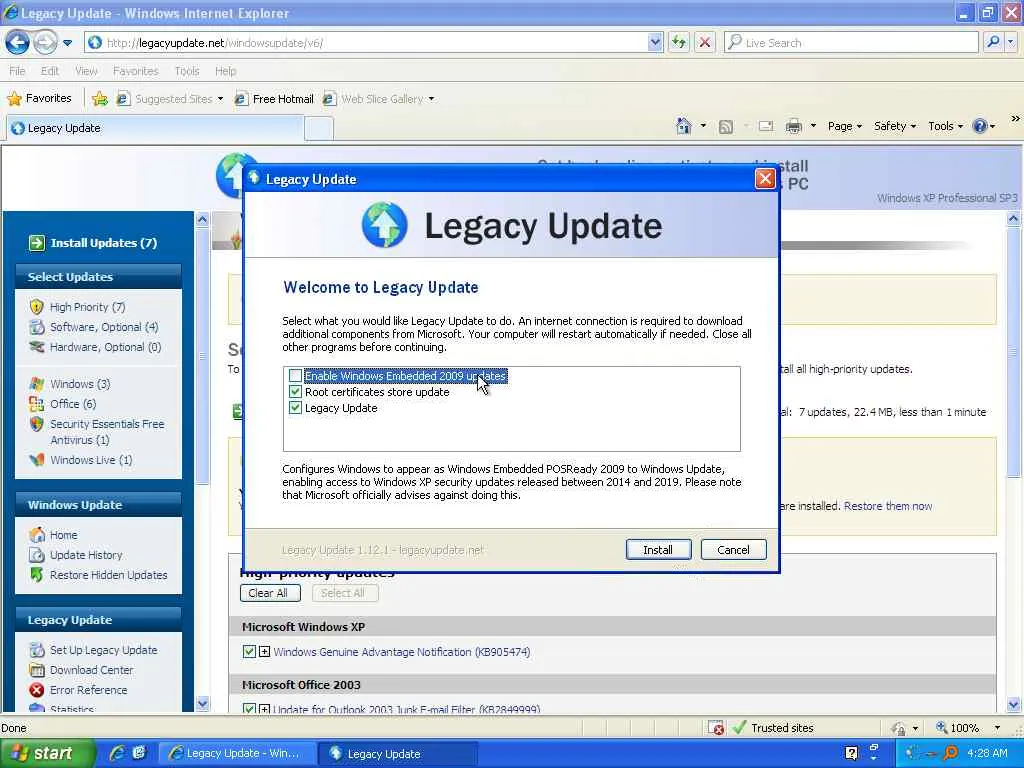Open the Page dropdown menu
This screenshot has width=1024, height=768.
click(x=844, y=126)
